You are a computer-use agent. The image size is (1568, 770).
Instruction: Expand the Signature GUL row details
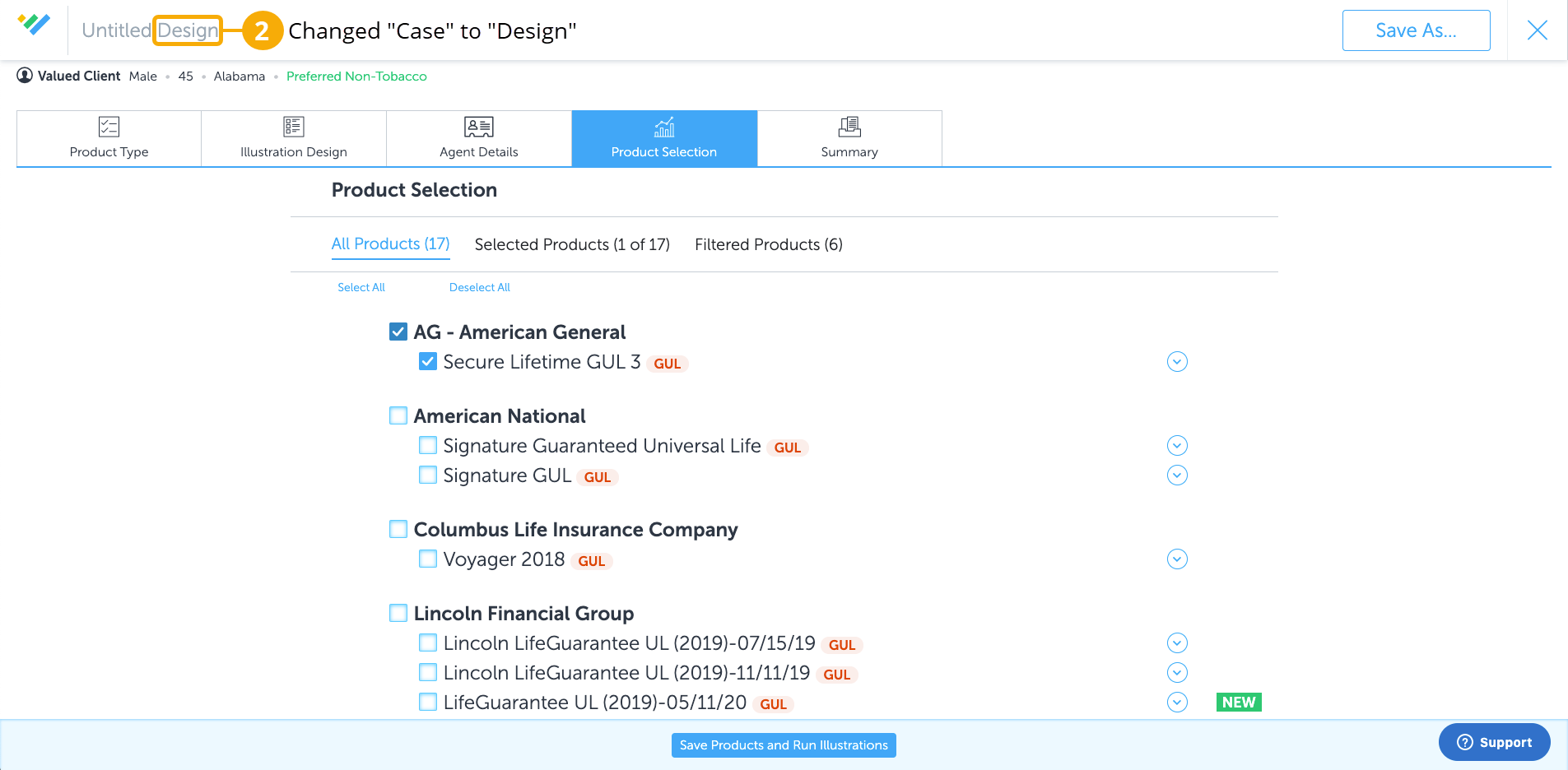(x=1177, y=475)
